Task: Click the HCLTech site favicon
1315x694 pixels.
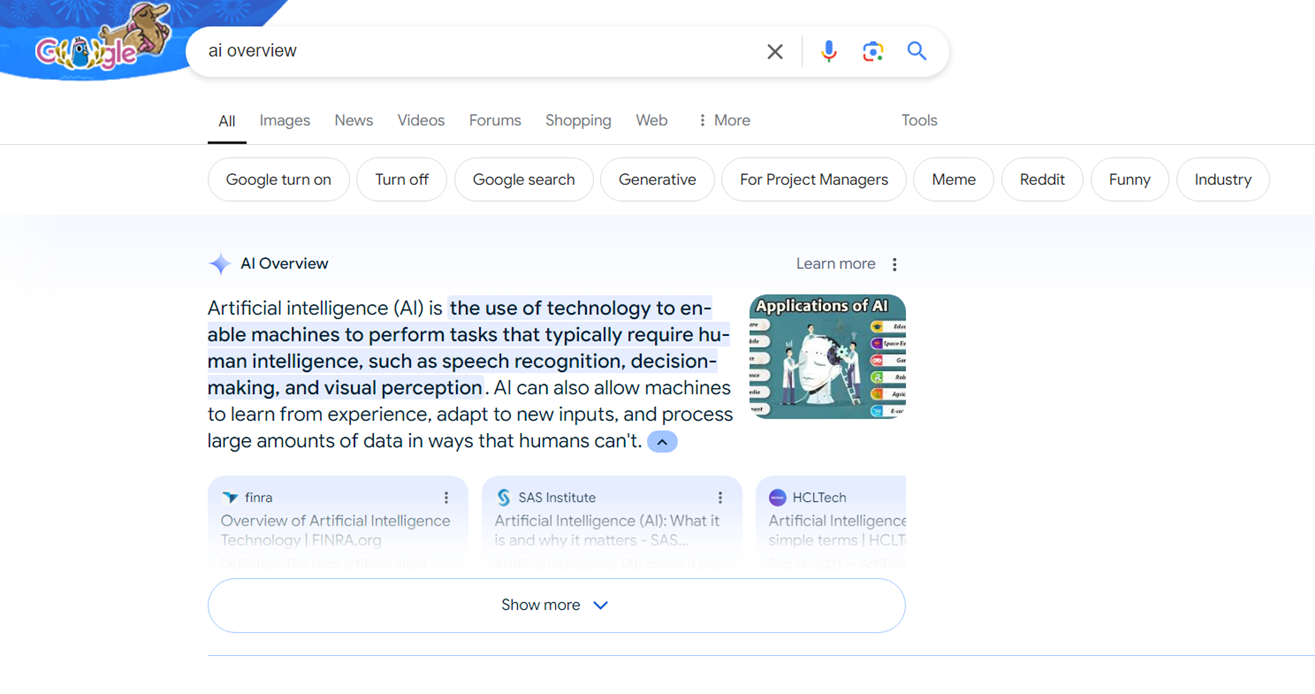Action: pos(777,497)
